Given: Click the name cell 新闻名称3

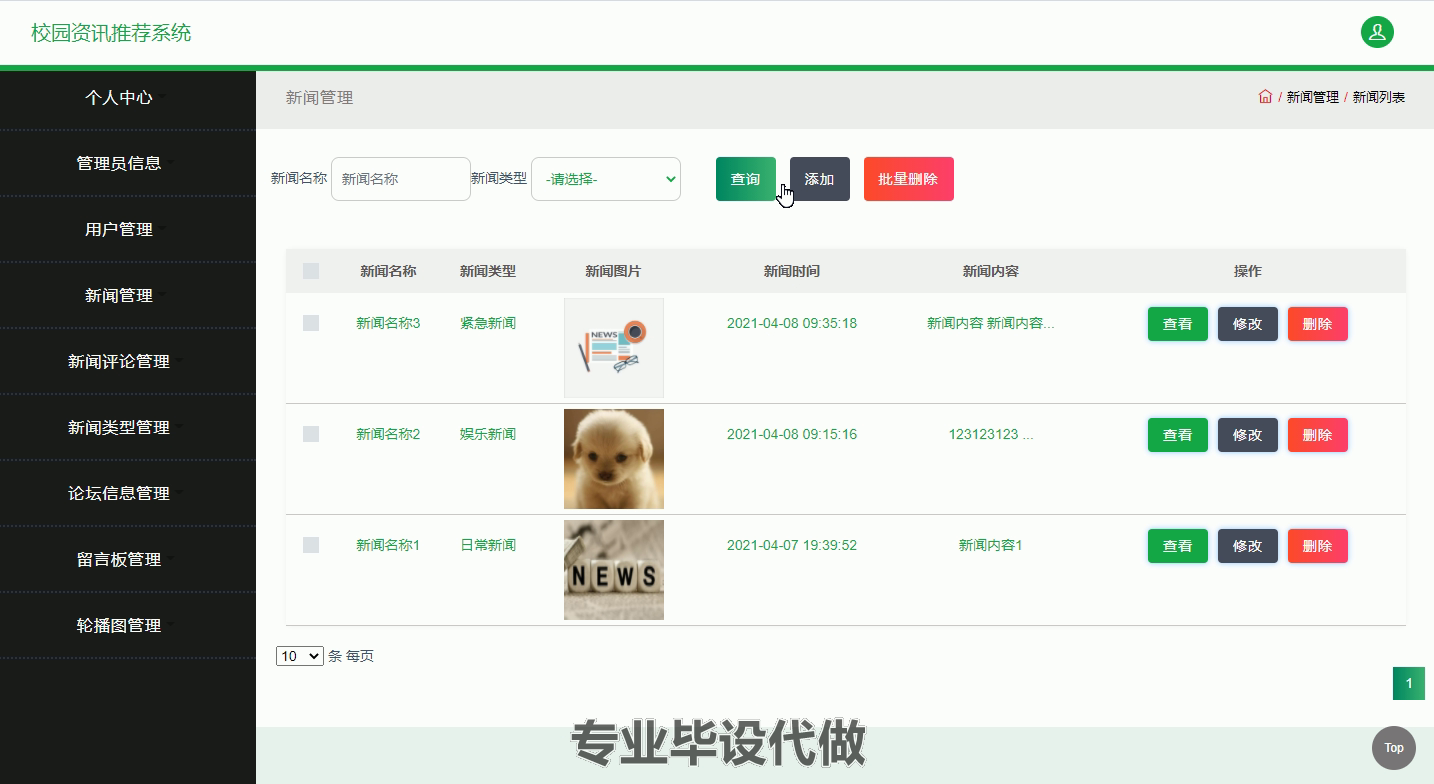Looking at the screenshot, I should [x=388, y=323].
